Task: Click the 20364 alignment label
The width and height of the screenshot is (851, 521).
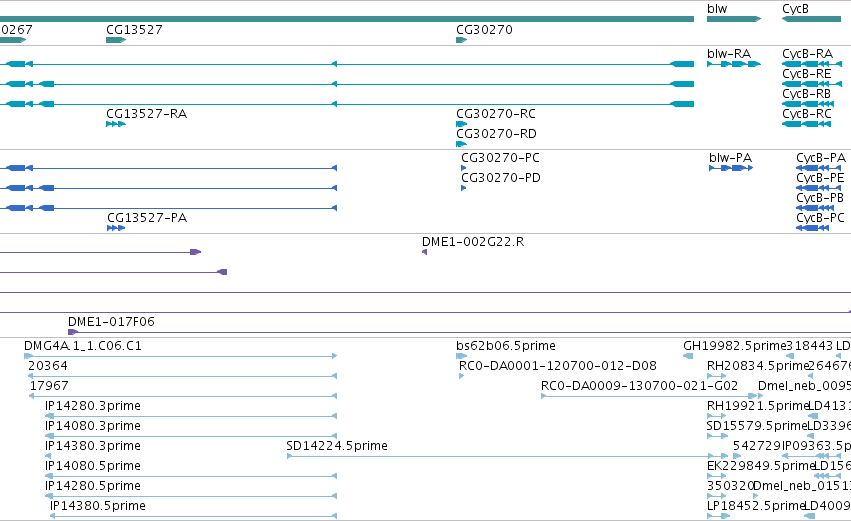Action: tap(48, 366)
